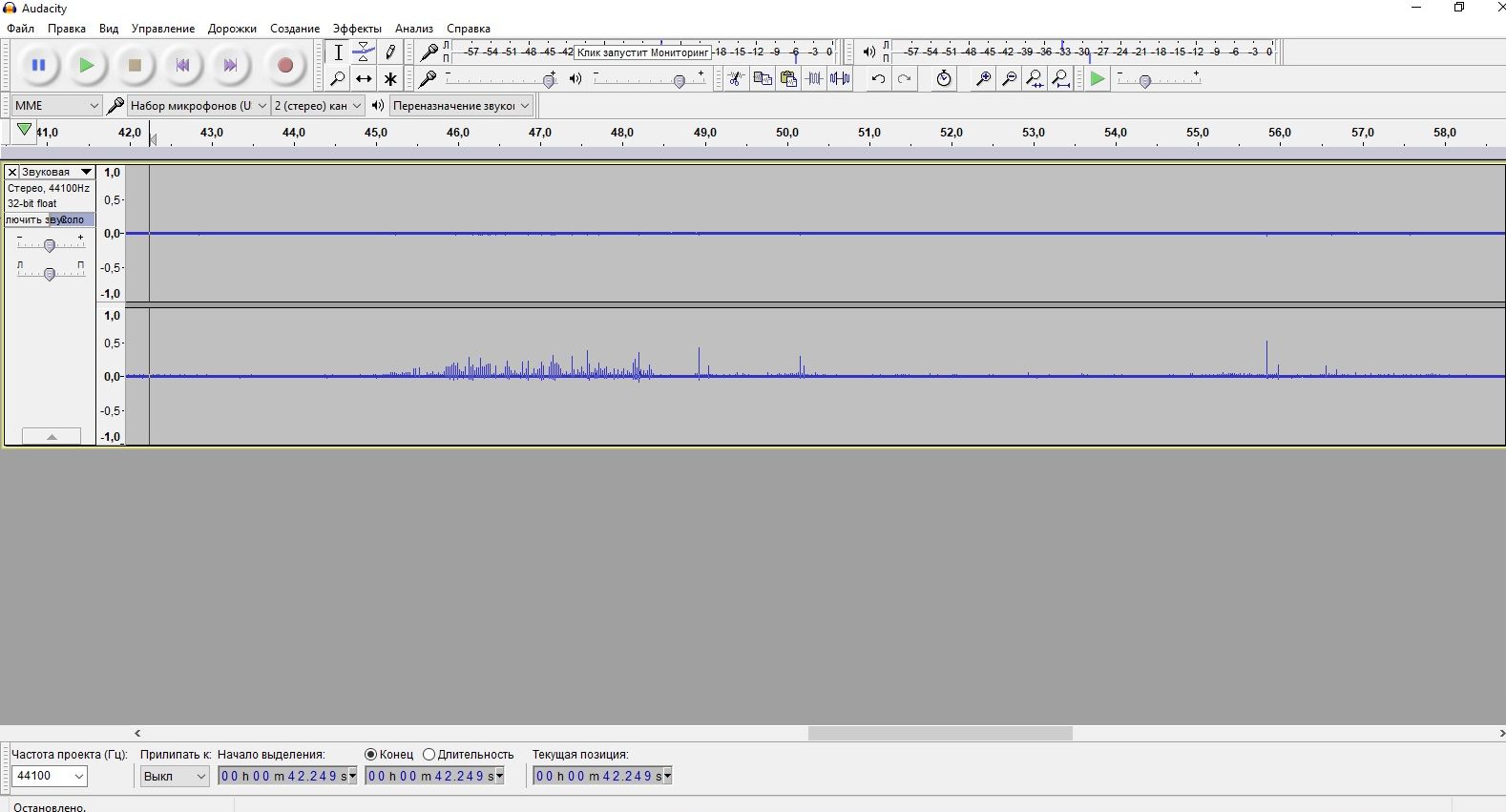Redo the undone action

coord(905,78)
